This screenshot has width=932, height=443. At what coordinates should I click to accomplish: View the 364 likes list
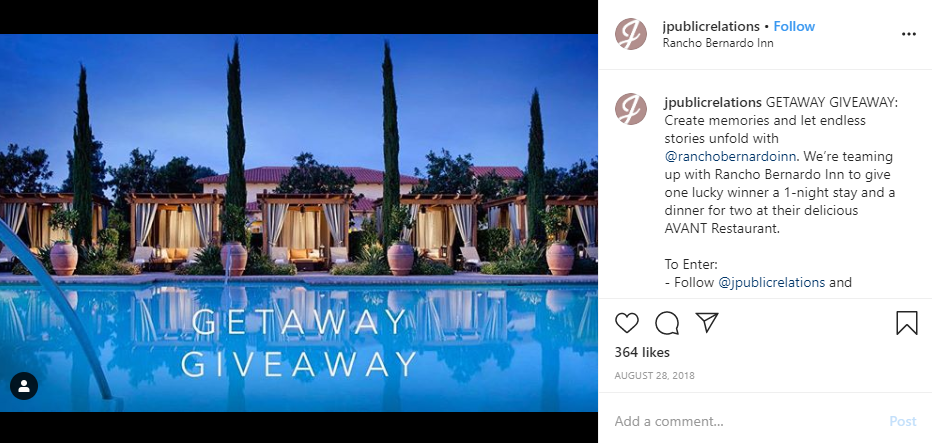(642, 353)
